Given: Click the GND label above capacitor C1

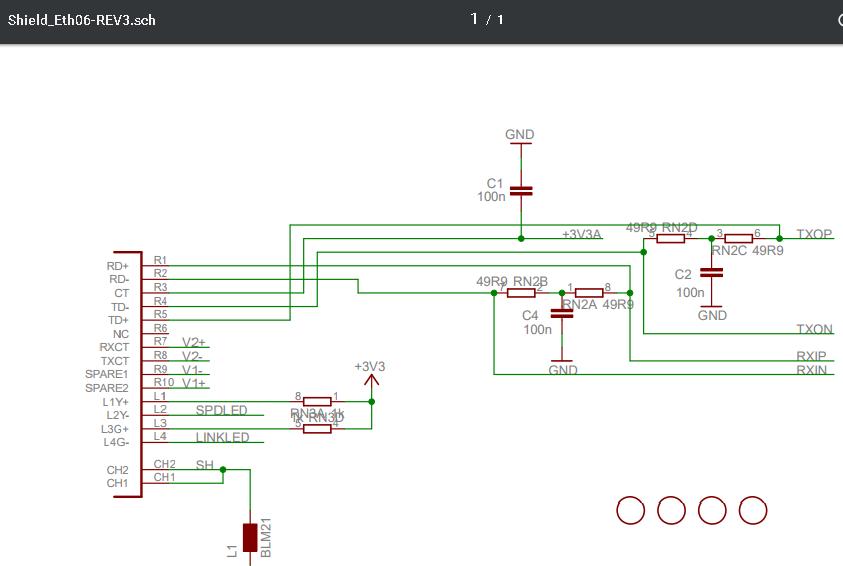Looking at the screenshot, I should point(519,134).
